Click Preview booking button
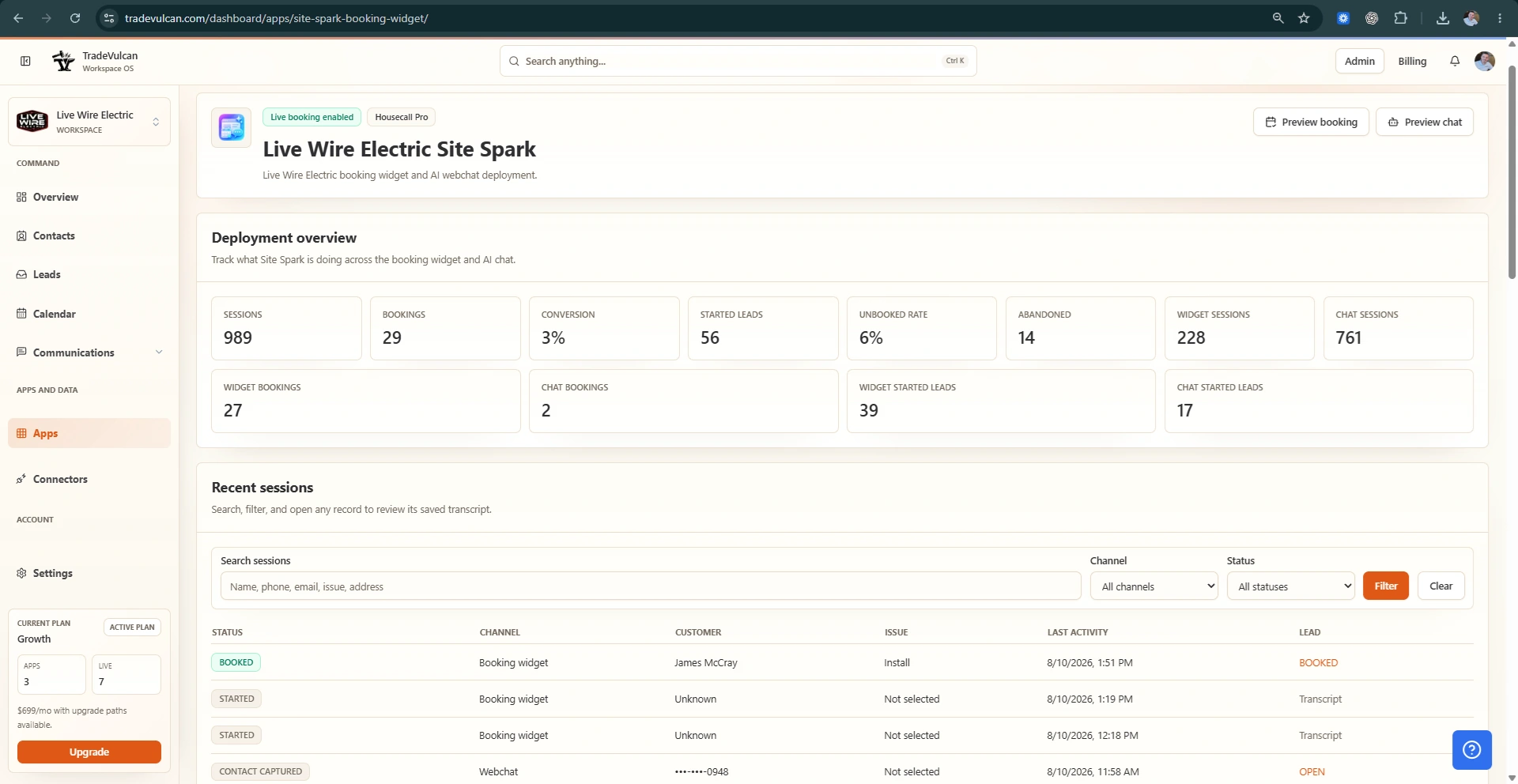 pos(1311,122)
